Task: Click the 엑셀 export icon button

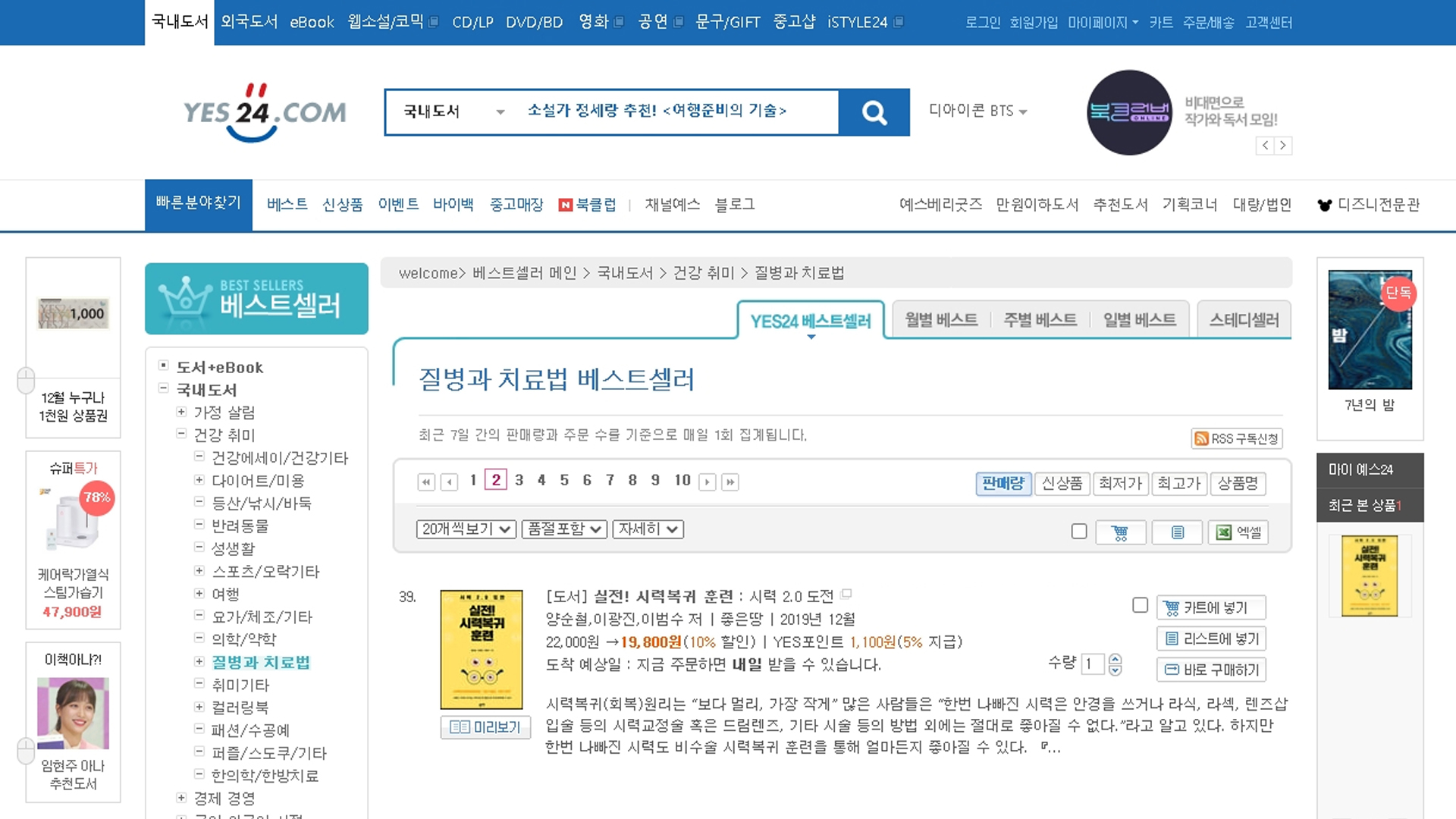Action: 1238,532
